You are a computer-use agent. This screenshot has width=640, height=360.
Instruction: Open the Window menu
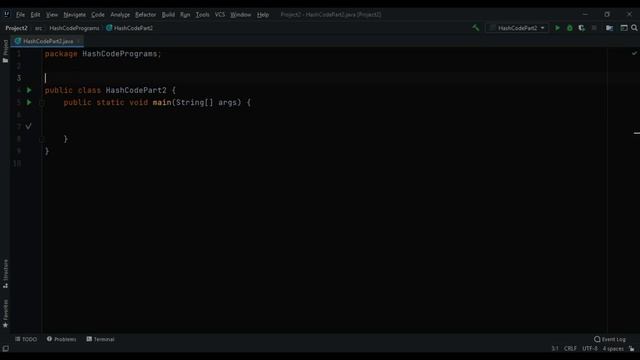[241, 15]
